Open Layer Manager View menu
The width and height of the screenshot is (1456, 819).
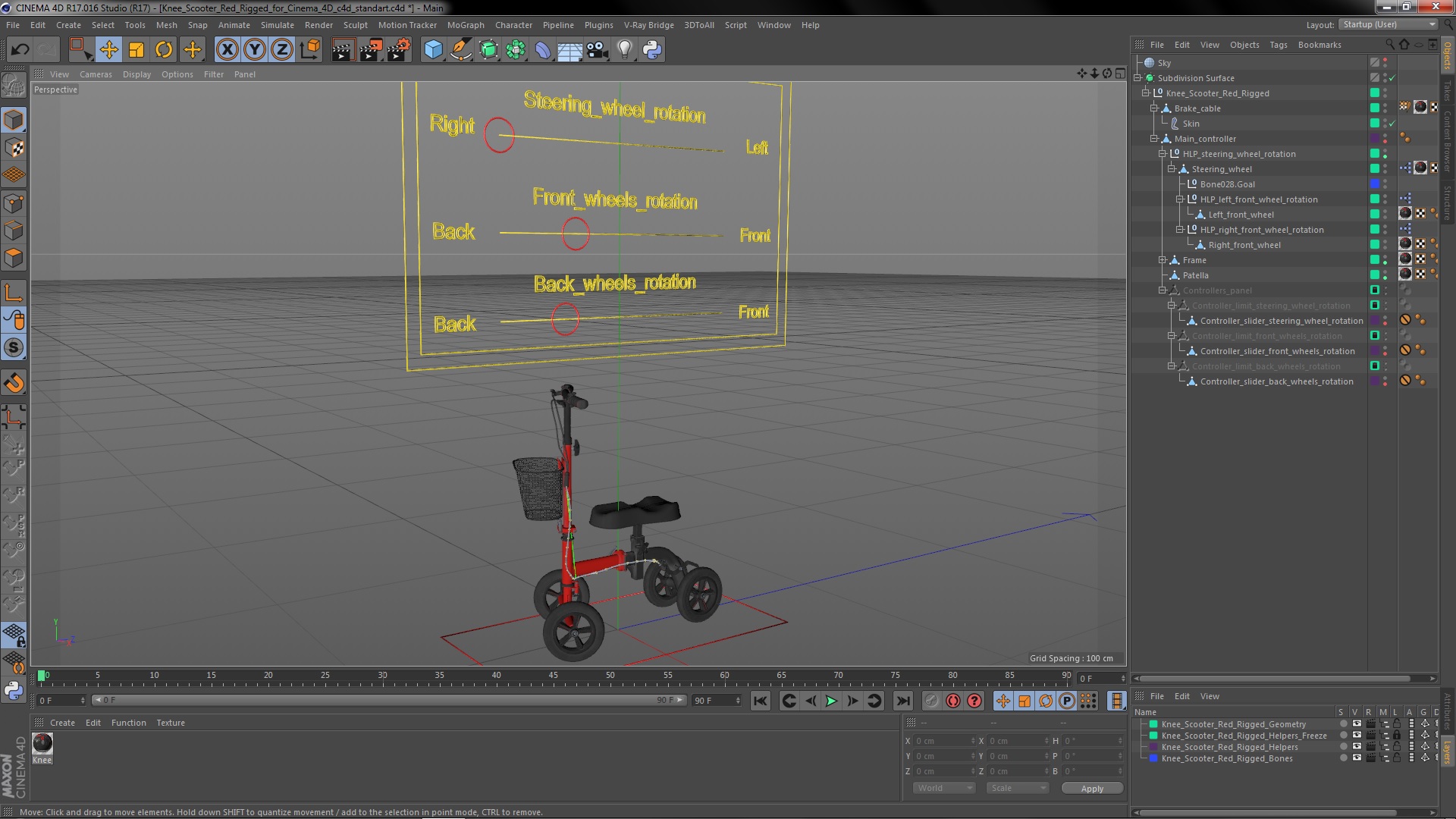click(x=1210, y=696)
